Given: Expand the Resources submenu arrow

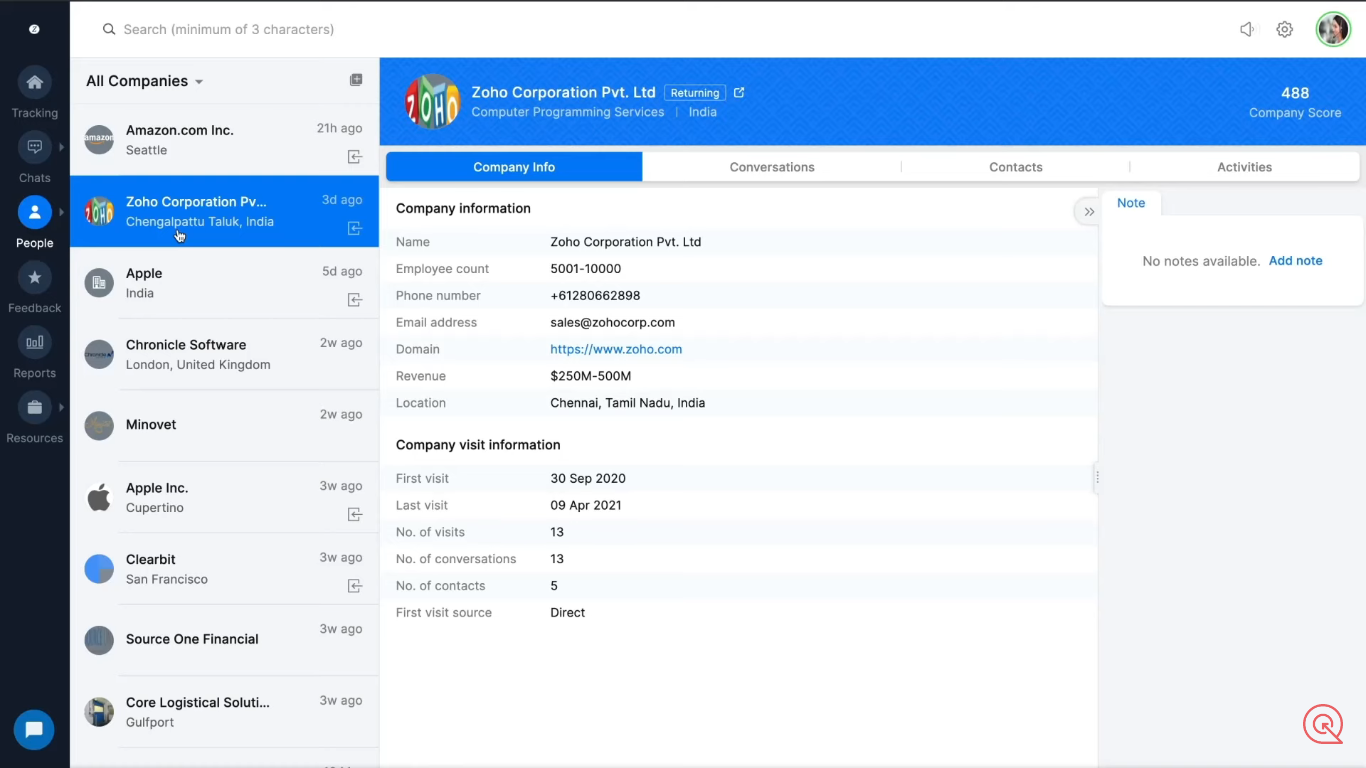Looking at the screenshot, I should pos(61,407).
